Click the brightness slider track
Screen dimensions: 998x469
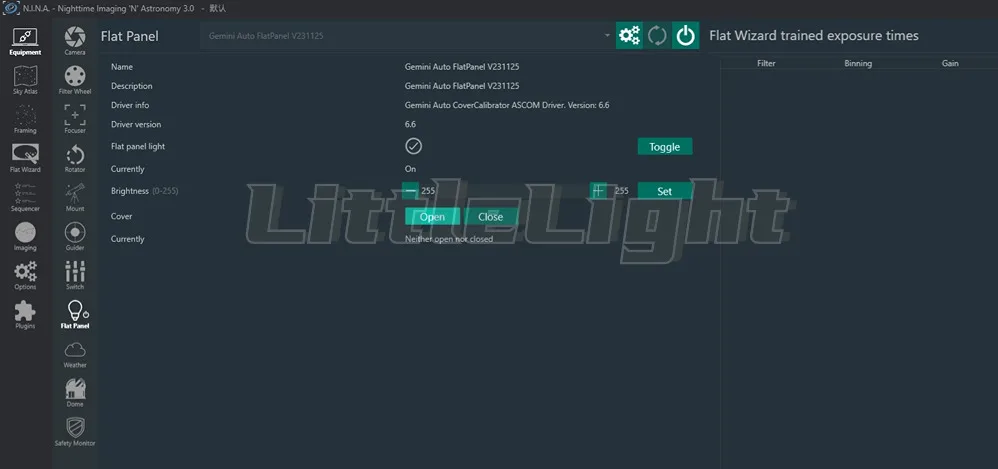[504, 190]
